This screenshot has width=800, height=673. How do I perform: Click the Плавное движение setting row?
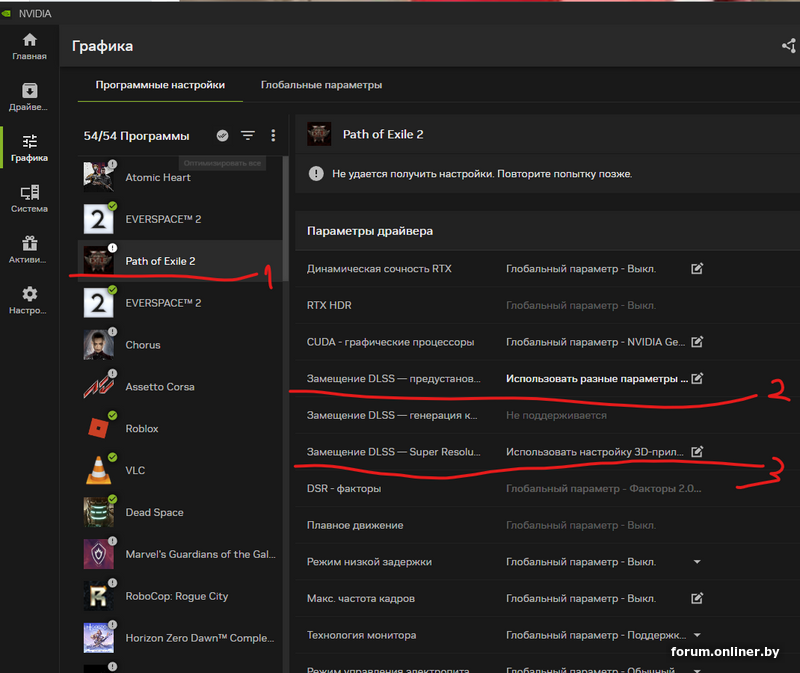547,525
